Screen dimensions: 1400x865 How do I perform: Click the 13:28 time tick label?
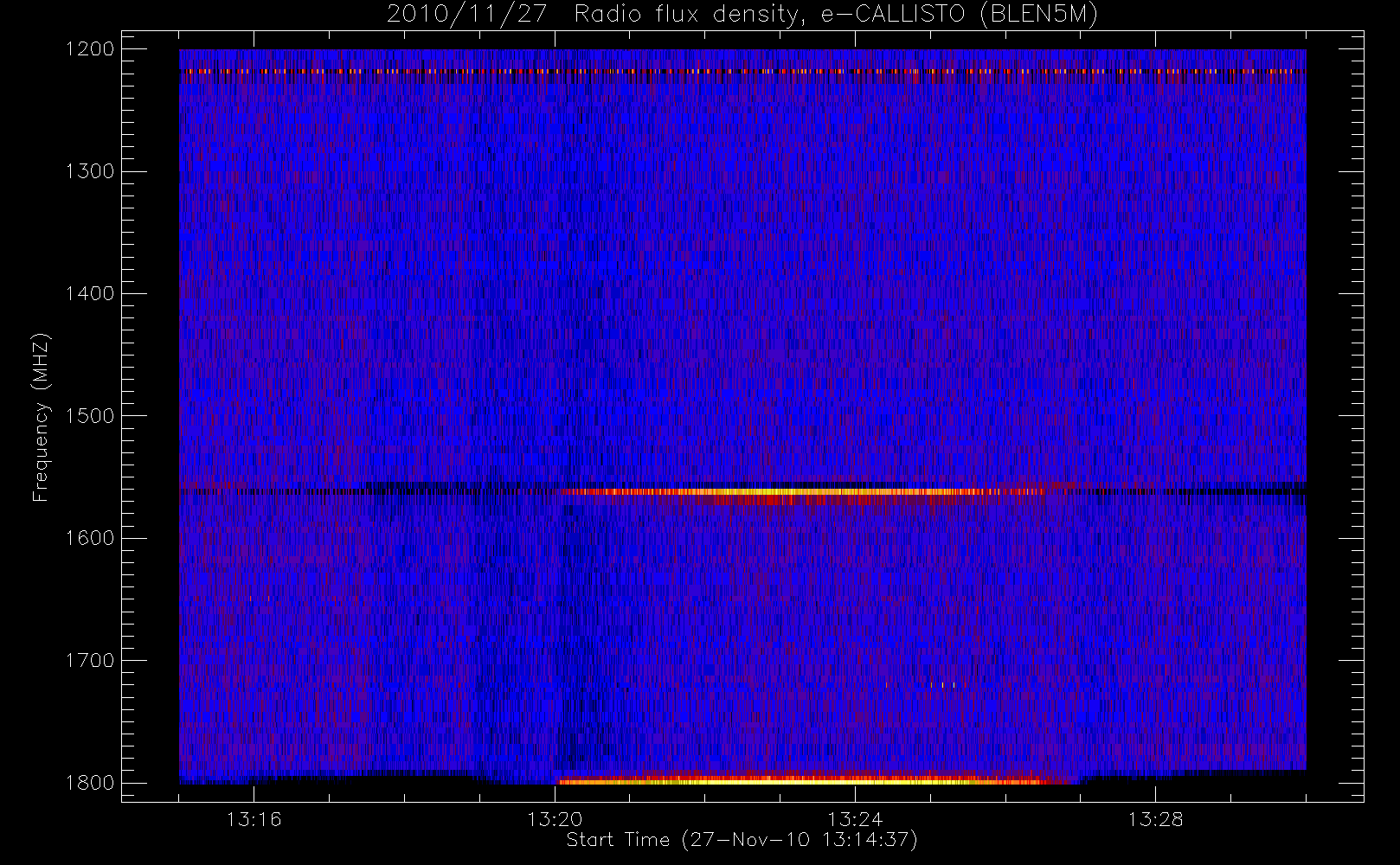point(1155,819)
